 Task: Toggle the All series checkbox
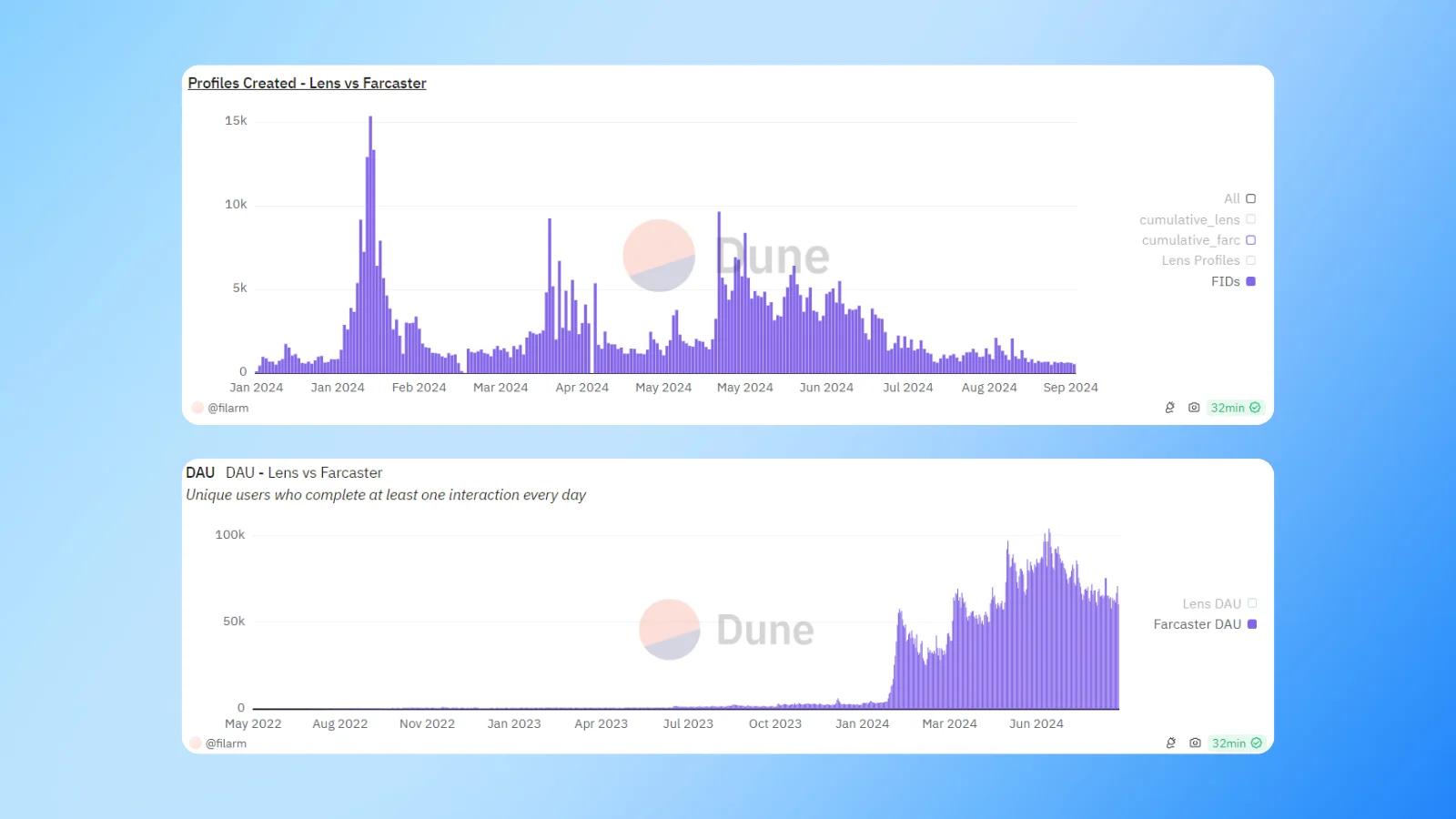pyautogui.click(x=1250, y=198)
